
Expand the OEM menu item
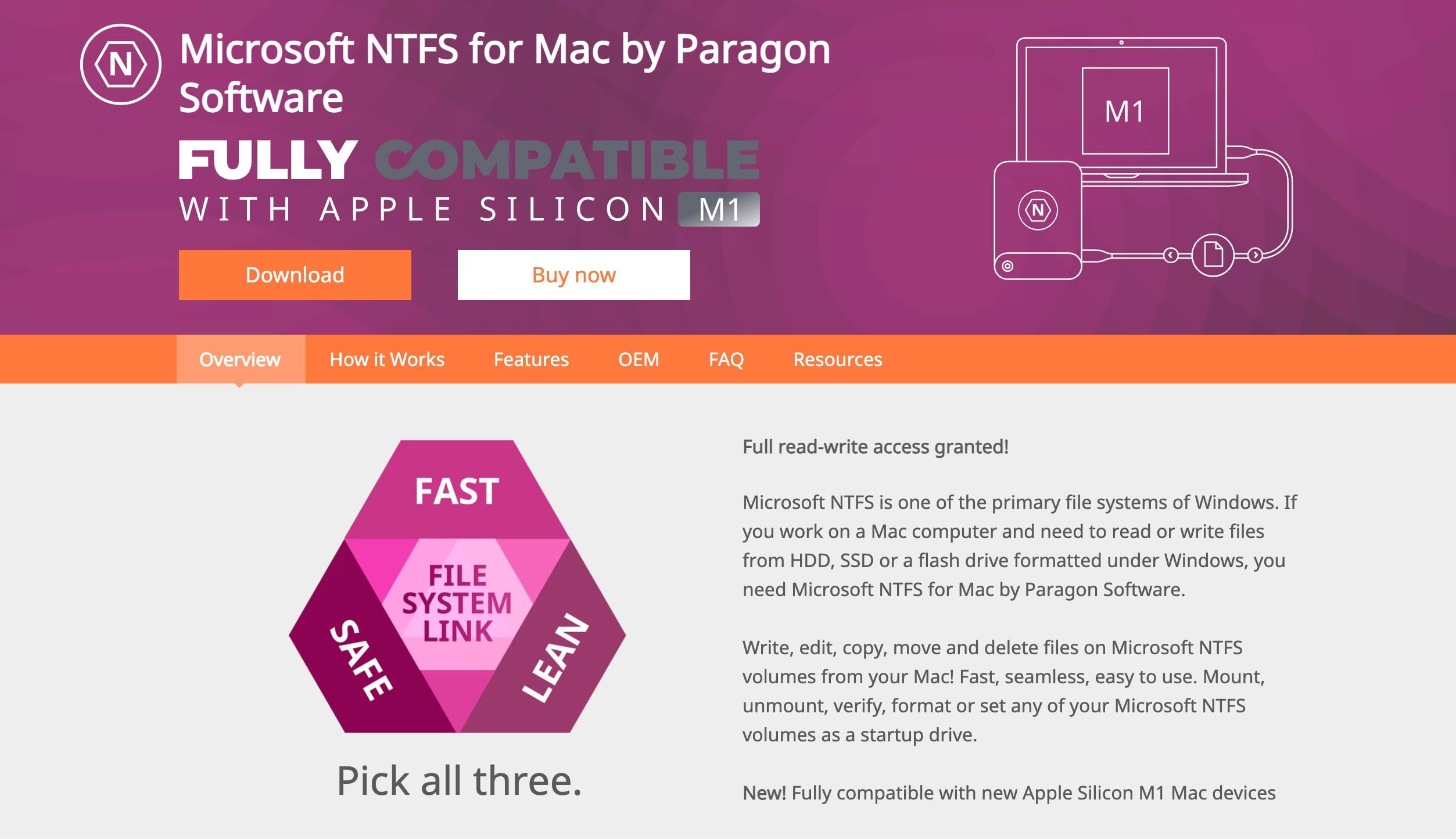(639, 359)
